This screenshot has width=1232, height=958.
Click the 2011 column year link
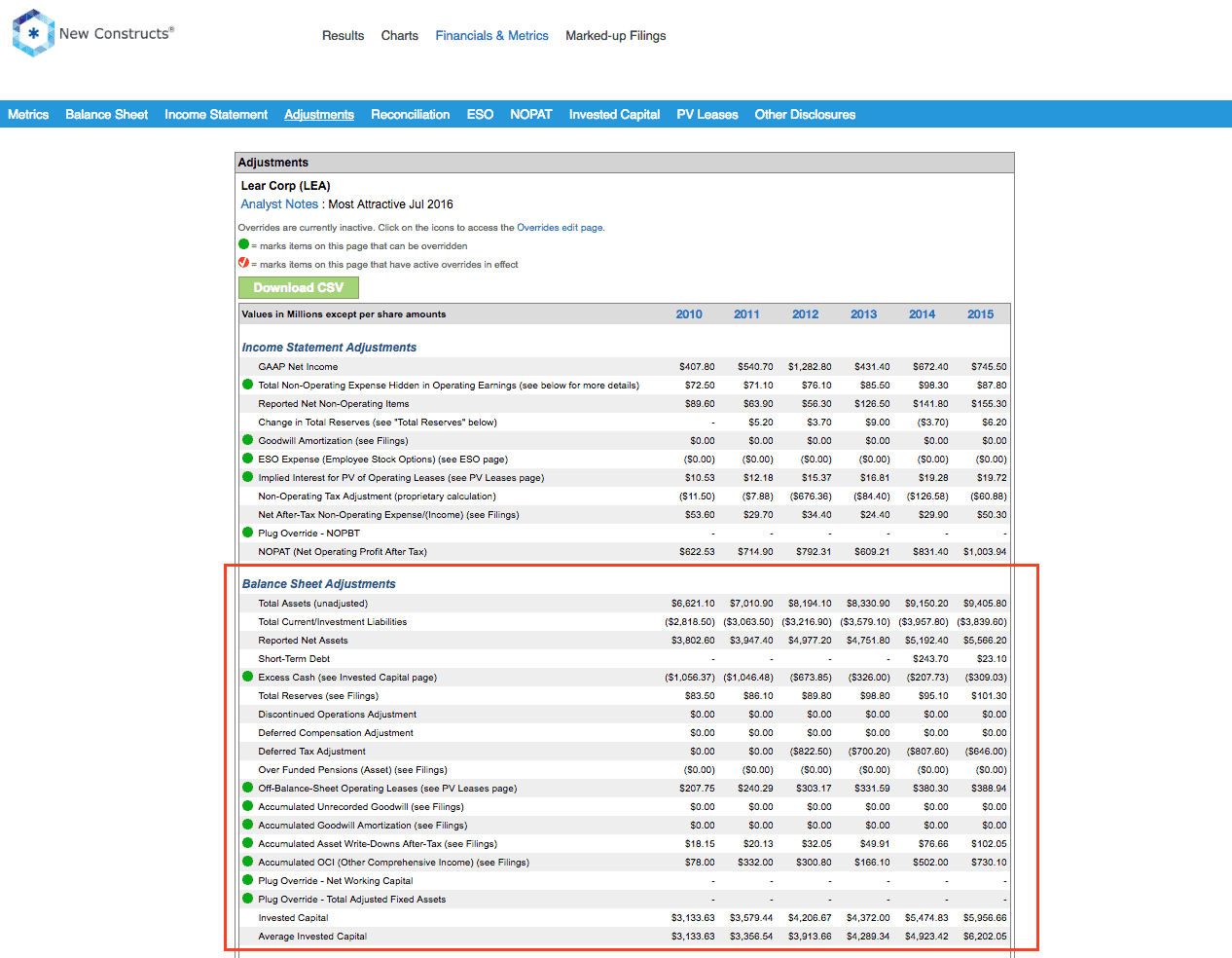747,314
